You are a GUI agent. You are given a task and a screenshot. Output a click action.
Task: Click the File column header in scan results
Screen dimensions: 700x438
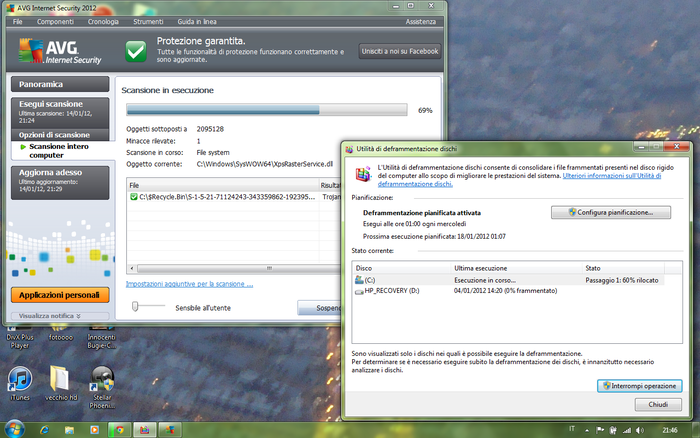click(223, 185)
